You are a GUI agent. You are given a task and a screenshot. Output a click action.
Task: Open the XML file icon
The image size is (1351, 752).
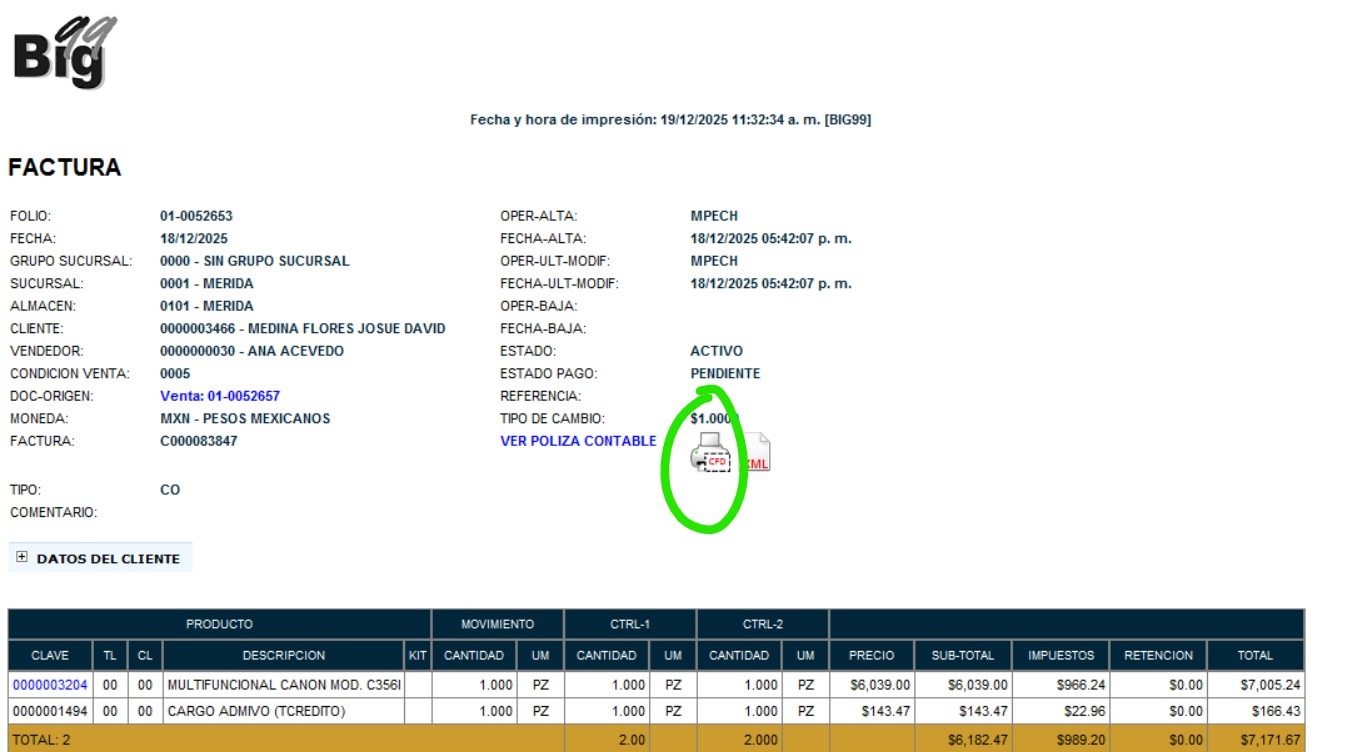tap(758, 455)
